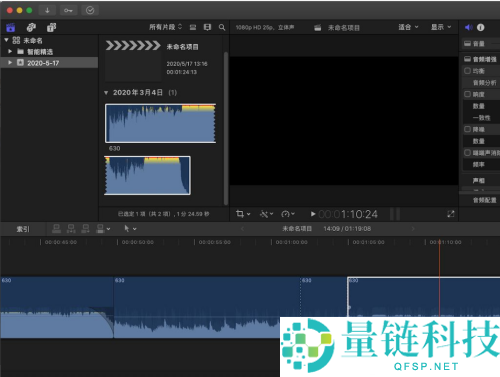
Task: Show the Info inspector icon
Action: pyautogui.click(x=480, y=27)
